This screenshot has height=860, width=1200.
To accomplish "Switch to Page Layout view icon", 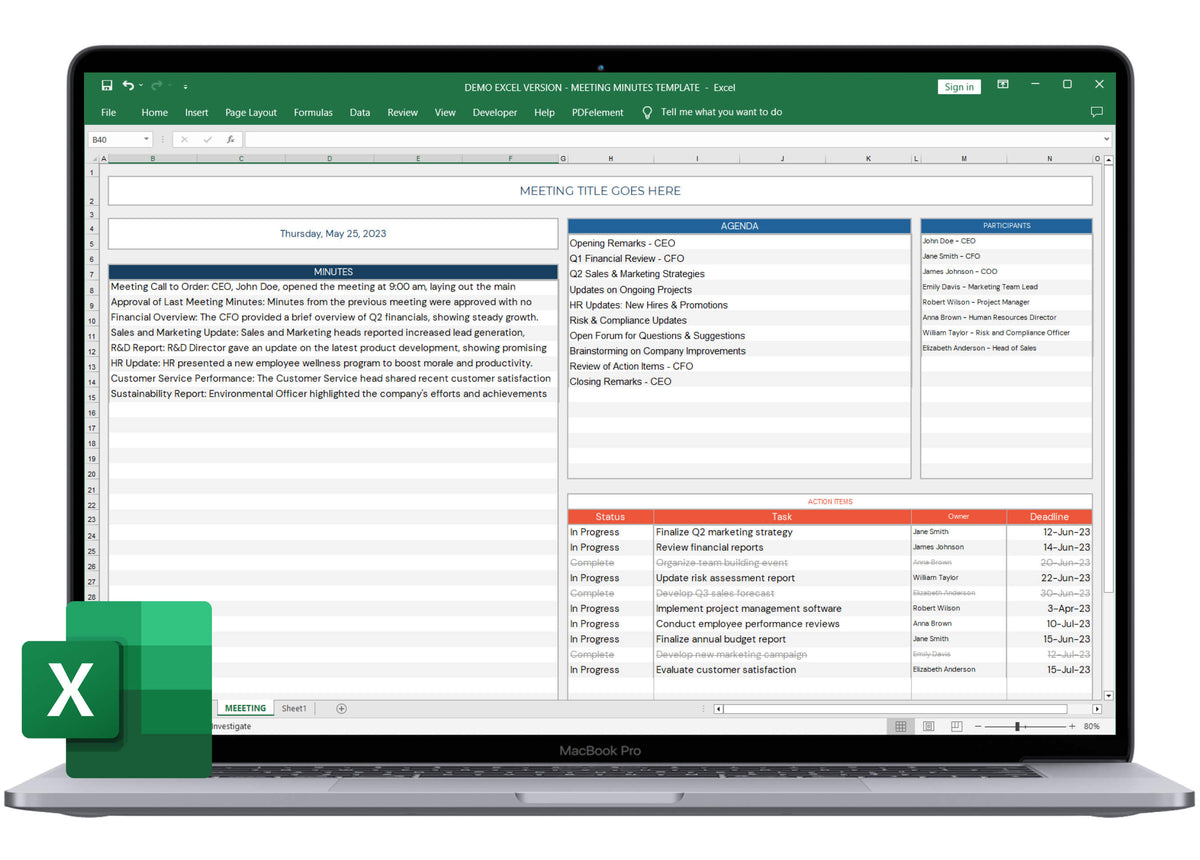I will point(928,726).
